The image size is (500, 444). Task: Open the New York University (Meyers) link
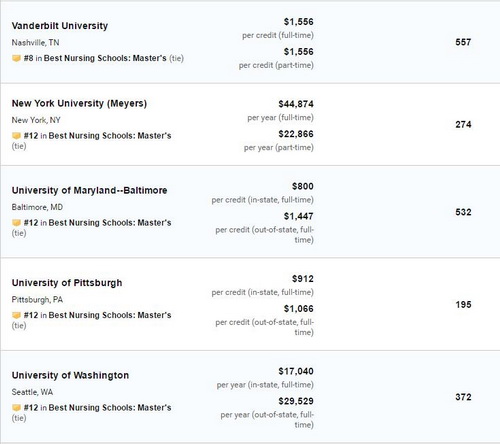[79, 103]
